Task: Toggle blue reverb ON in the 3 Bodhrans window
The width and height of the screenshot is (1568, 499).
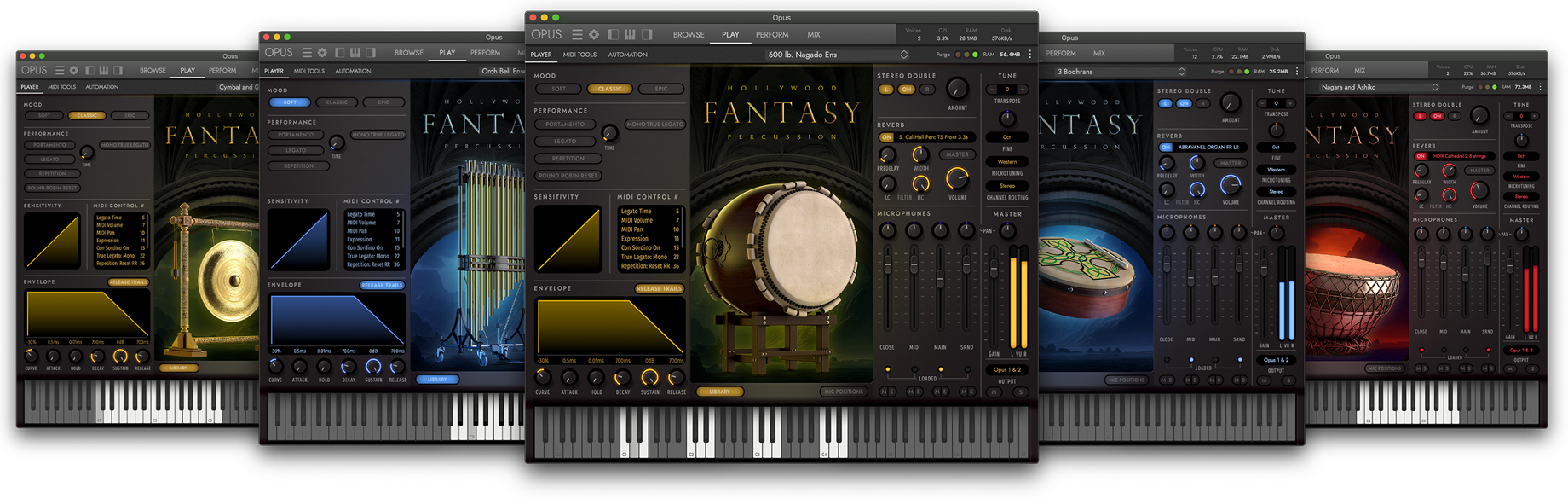Action: pos(1165,147)
